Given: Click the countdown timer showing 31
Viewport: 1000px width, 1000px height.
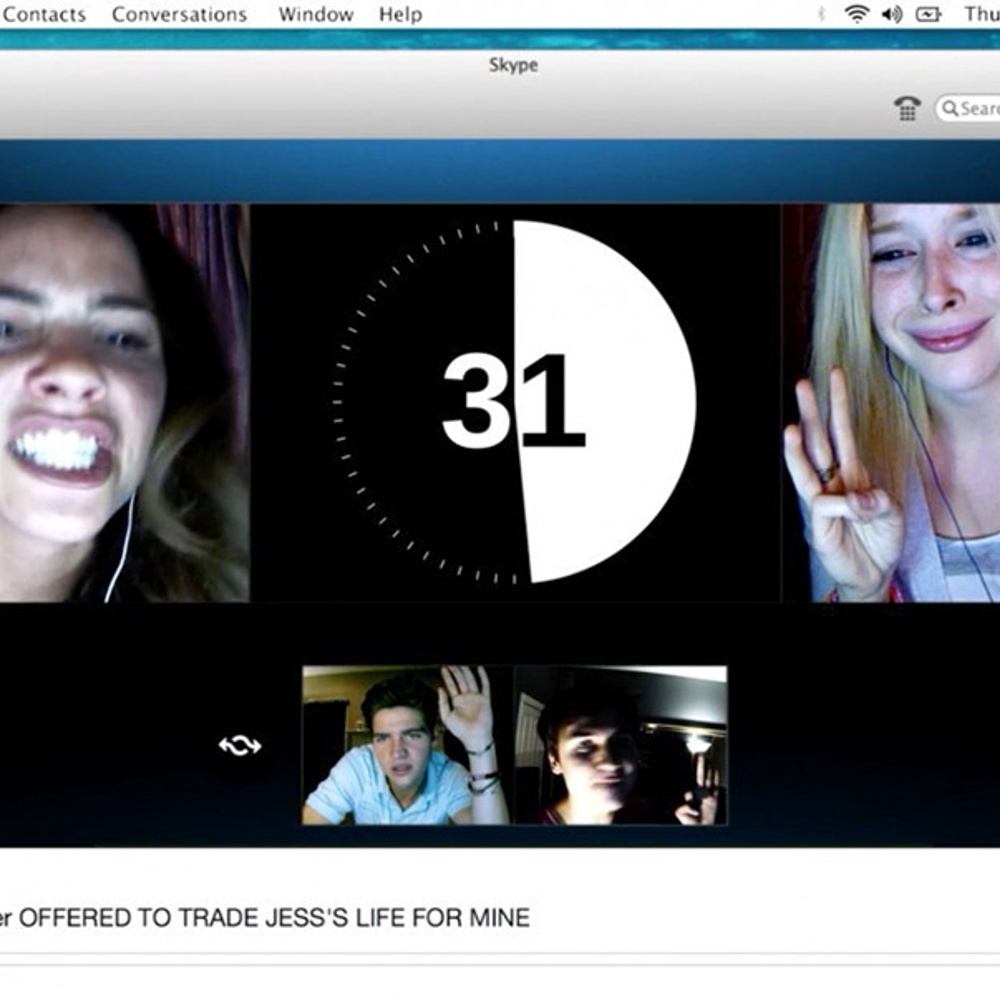Looking at the screenshot, I should (x=515, y=402).
